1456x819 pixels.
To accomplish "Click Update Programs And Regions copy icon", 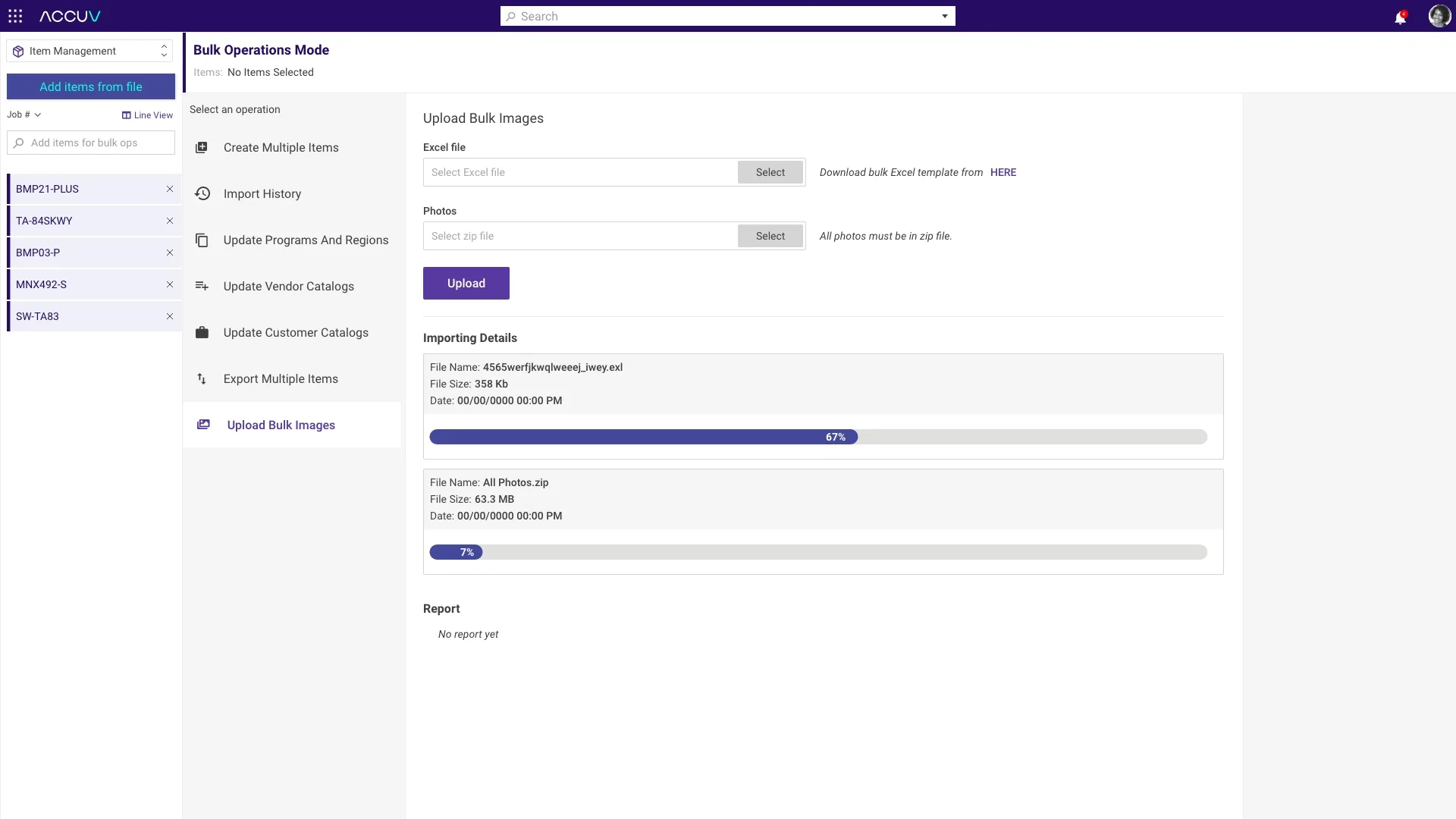I will pyautogui.click(x=202, y=240).
